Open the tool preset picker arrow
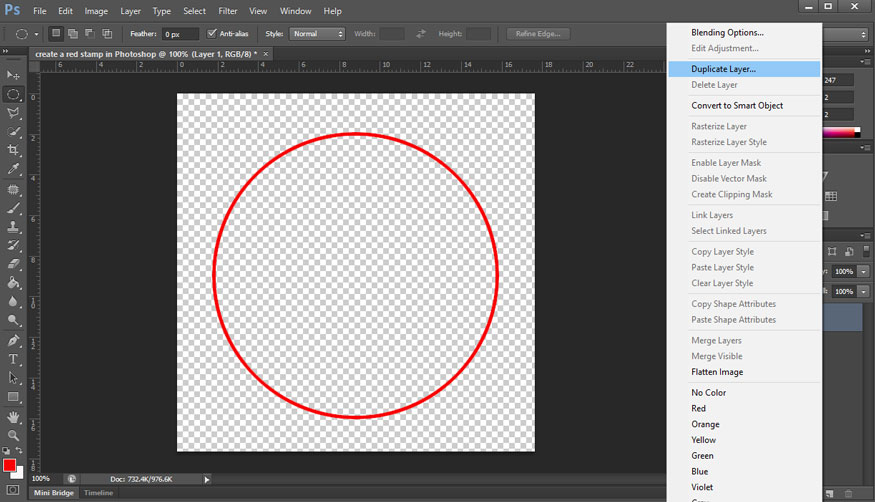Viewport: 875px width, 502px height. click(37, 34)
